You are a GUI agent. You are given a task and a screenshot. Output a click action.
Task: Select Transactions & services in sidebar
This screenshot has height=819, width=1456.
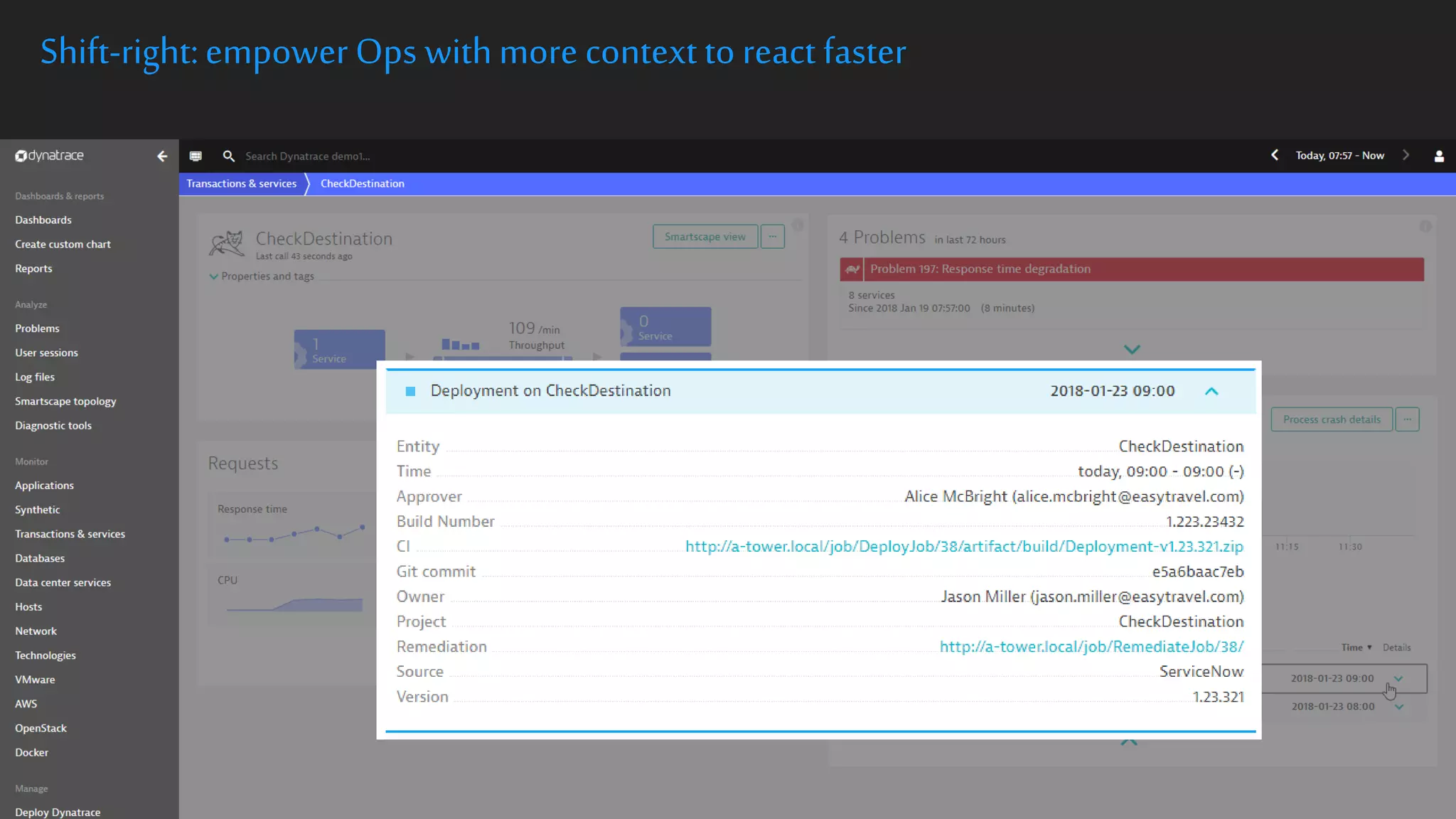(70, 534)
